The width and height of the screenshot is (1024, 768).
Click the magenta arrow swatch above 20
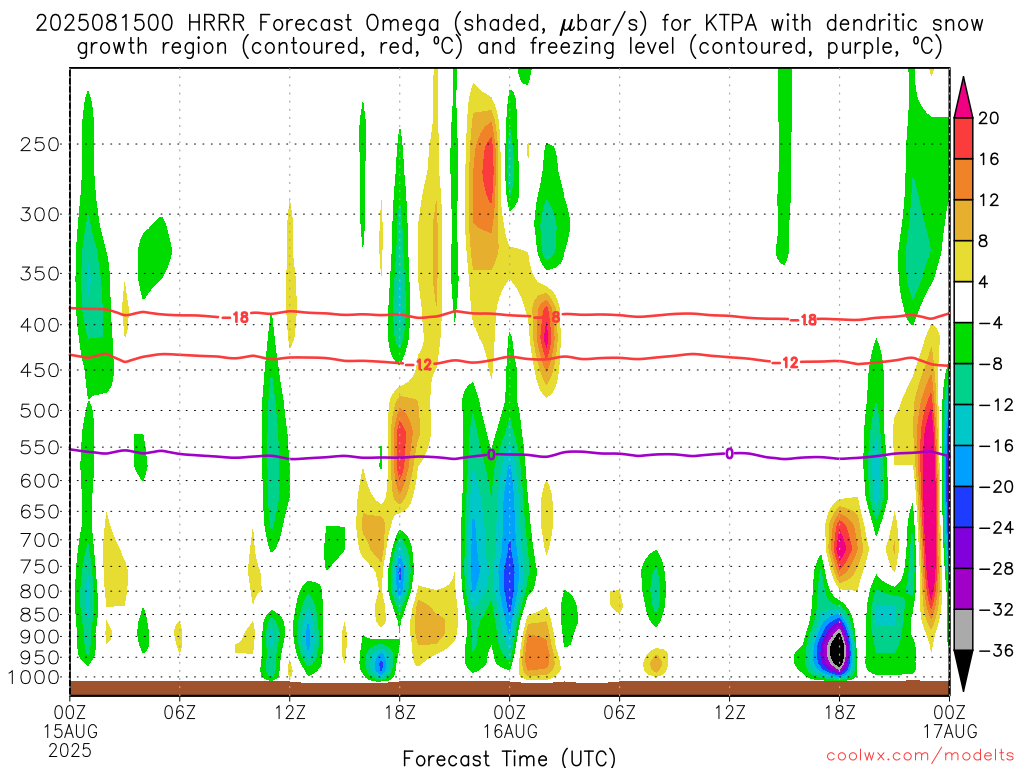tap(963, 98)
